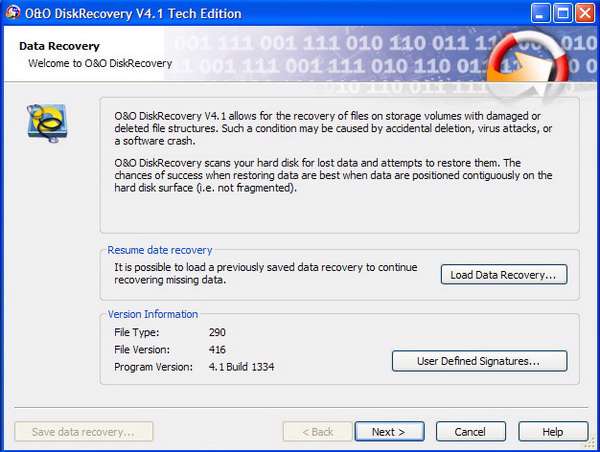Click the Save data recovery button

83,432
